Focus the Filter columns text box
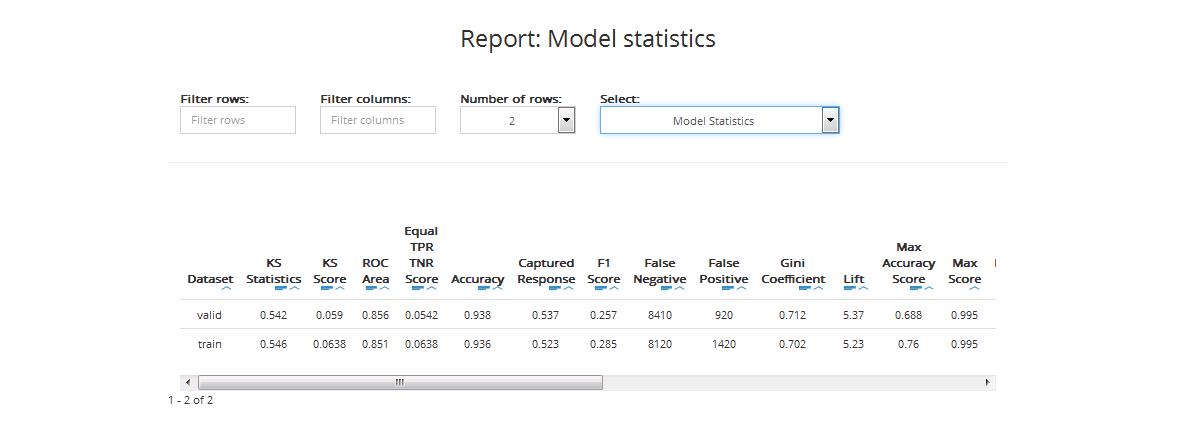 pos(378,121)
